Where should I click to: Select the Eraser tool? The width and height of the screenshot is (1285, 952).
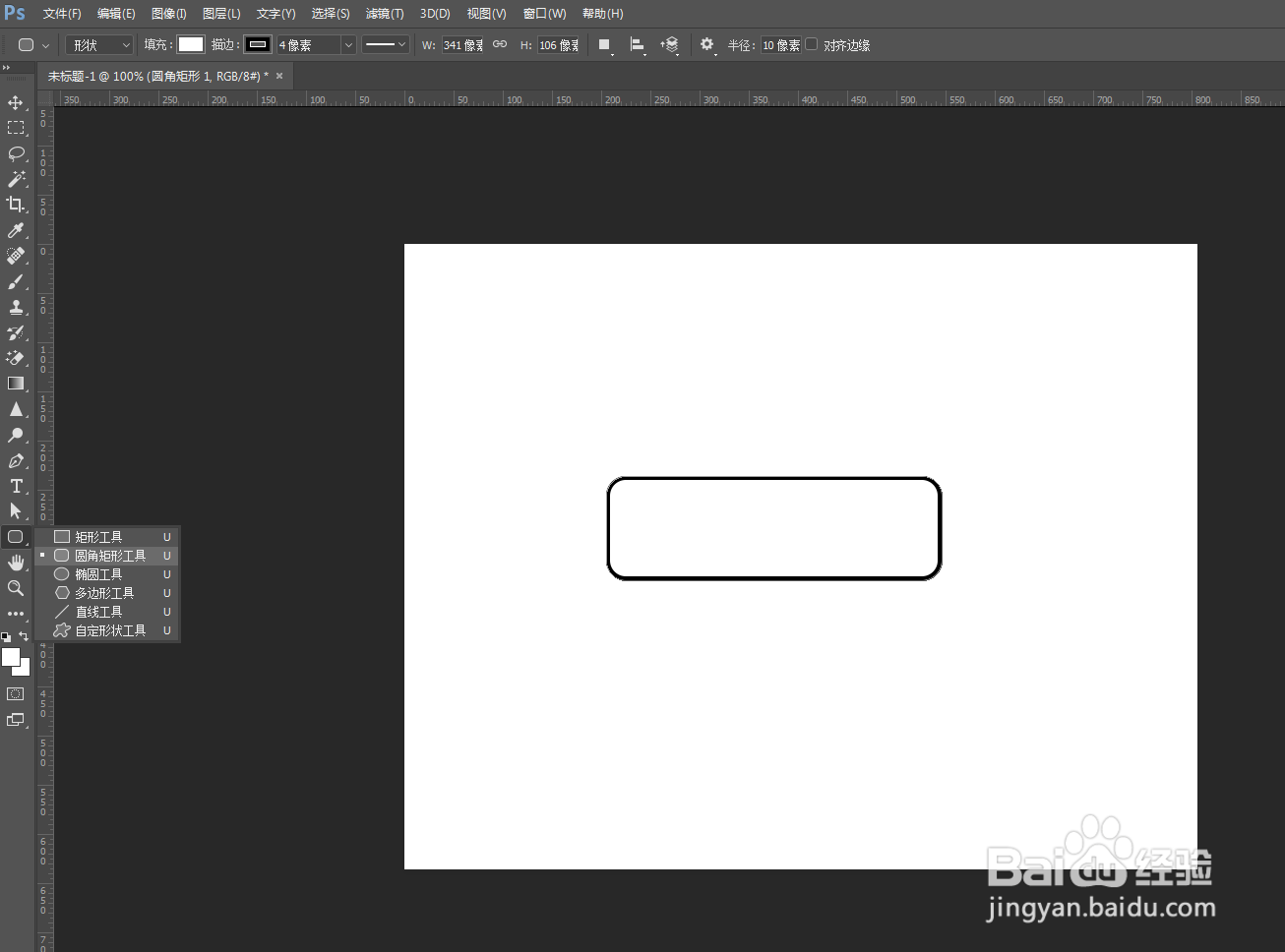(16, 358)
